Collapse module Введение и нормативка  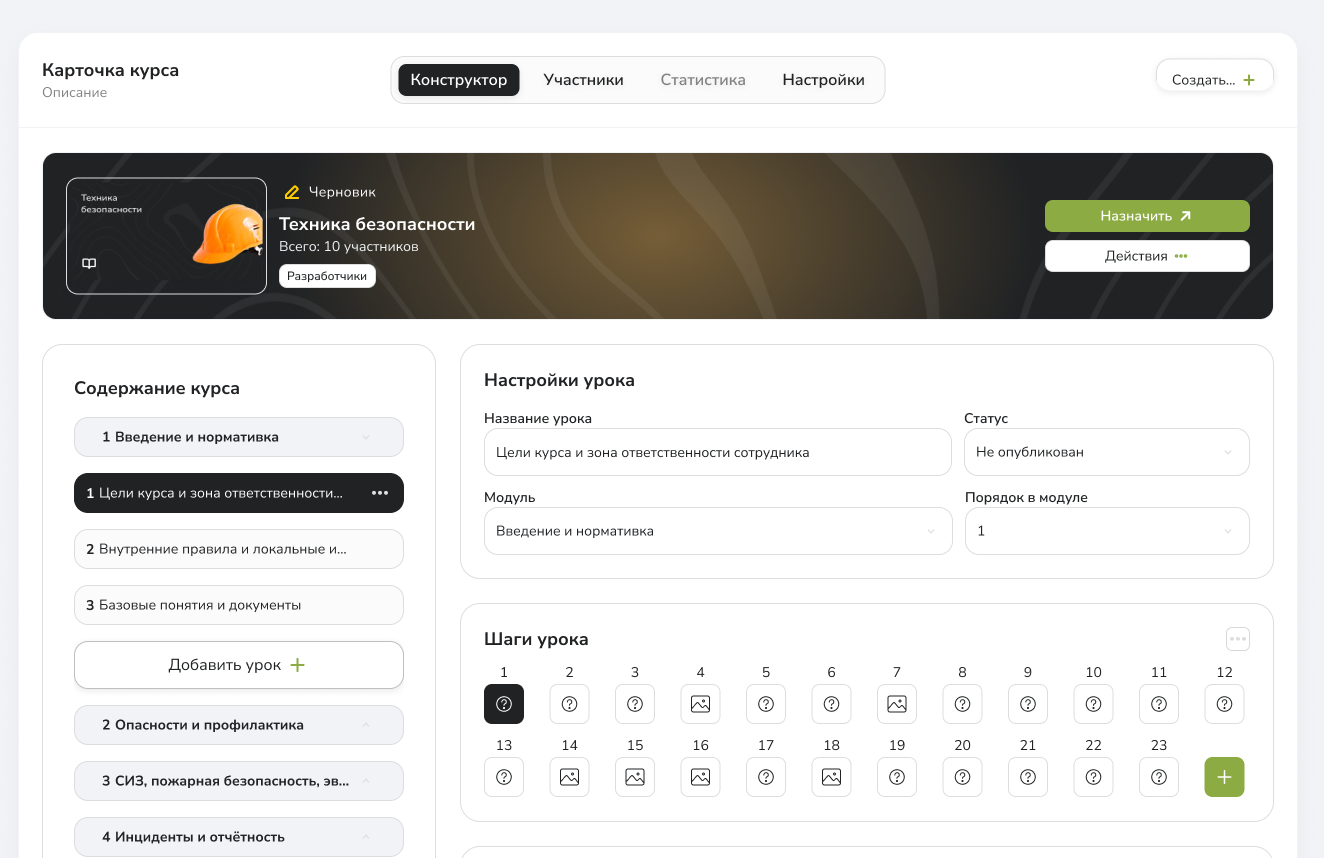239,437
